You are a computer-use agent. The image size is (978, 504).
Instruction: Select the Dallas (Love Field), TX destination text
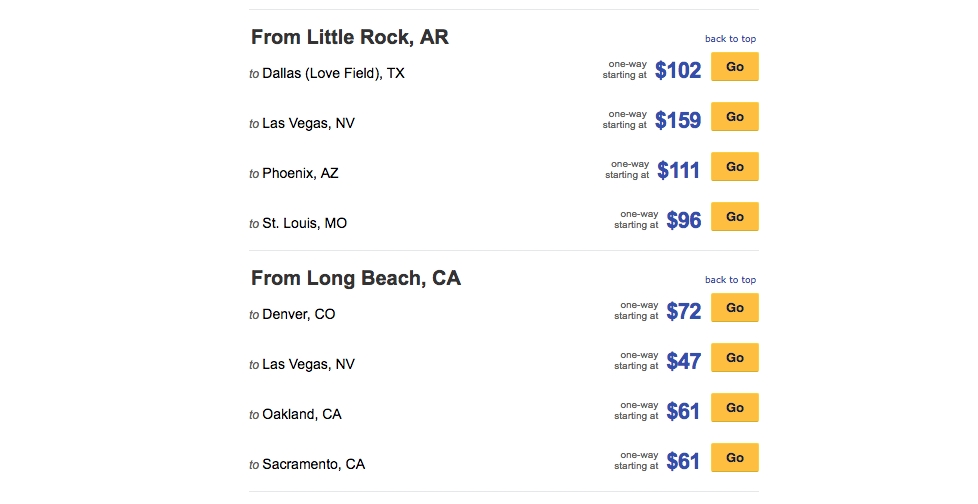click(x=333, y=73)
